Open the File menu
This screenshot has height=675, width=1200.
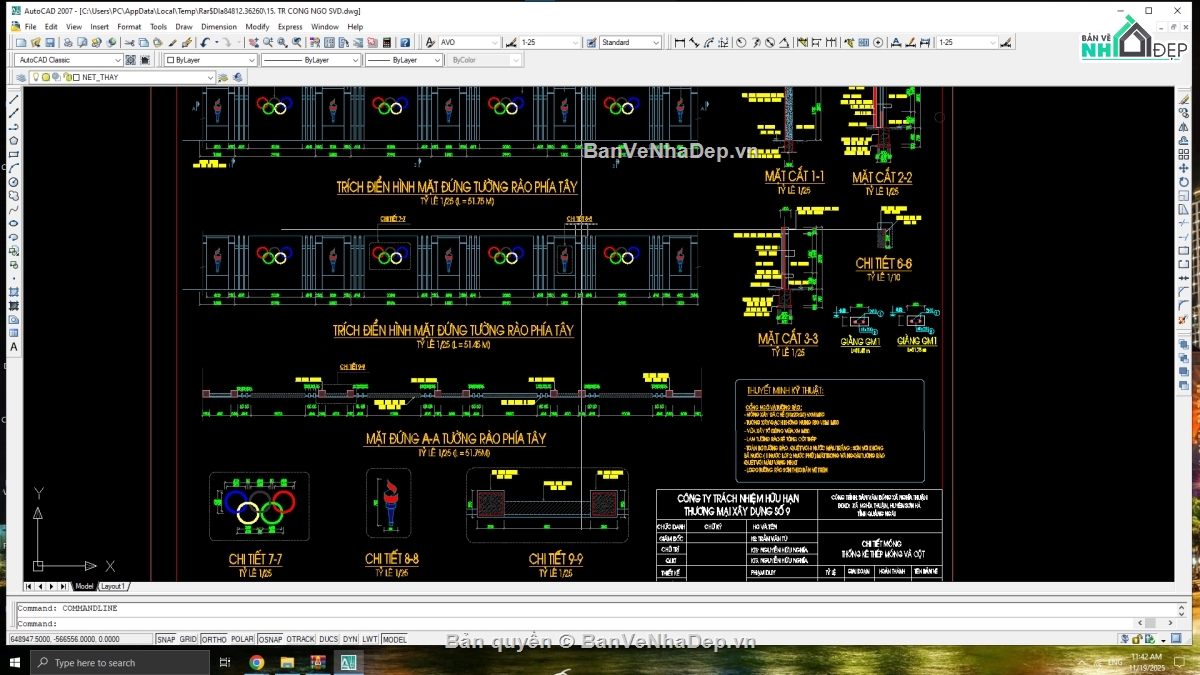[x=30, y=27]
